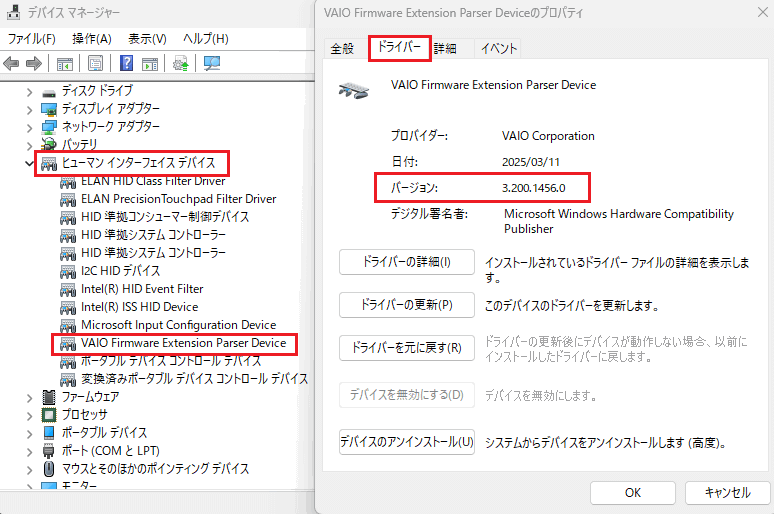Click the ヒューマン インターフェイス デバイス category icon
This screenshot has width=774, height=514.
coord(49,163)
